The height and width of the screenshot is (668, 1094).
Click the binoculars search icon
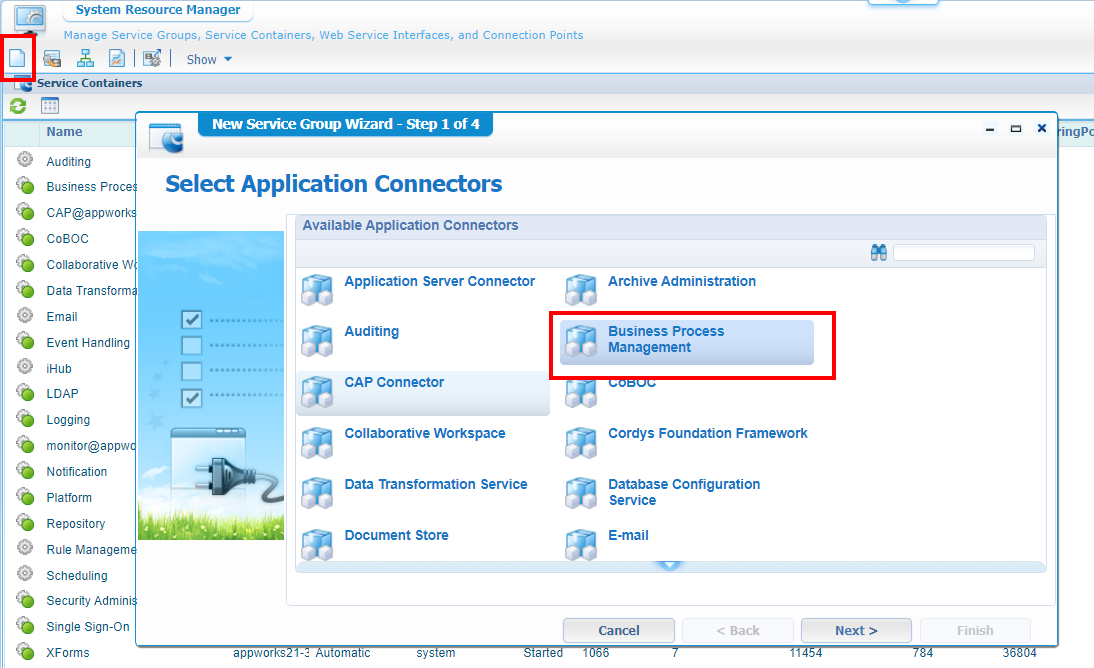click(x=878, y=253)
